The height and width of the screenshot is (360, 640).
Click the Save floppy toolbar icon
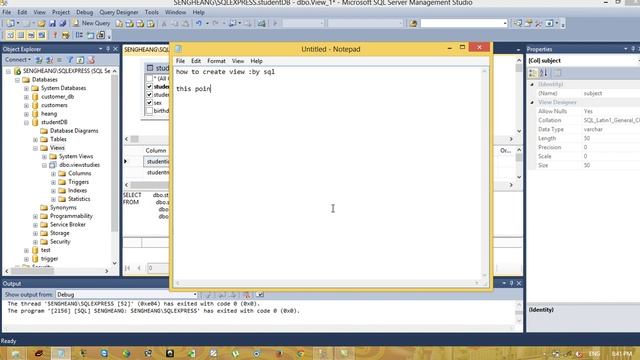click(53, 23)
